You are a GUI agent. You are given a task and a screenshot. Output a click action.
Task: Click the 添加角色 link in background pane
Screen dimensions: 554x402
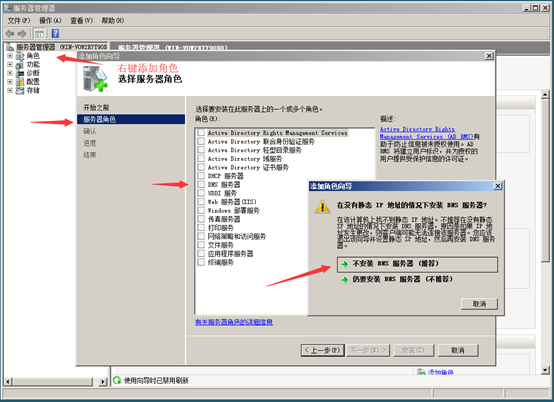pyautogui.click(x=441, y=372)
